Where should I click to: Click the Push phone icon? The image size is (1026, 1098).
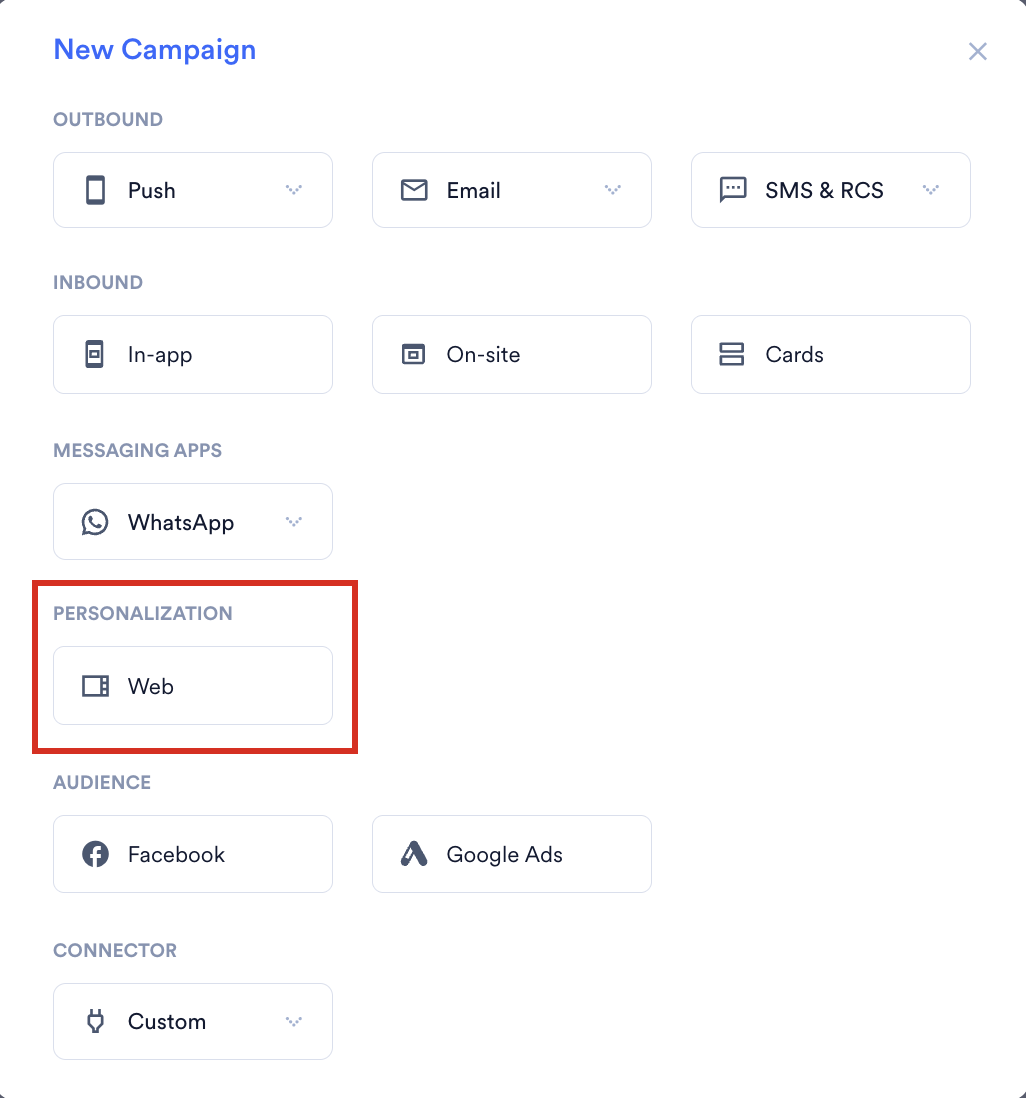95,190
